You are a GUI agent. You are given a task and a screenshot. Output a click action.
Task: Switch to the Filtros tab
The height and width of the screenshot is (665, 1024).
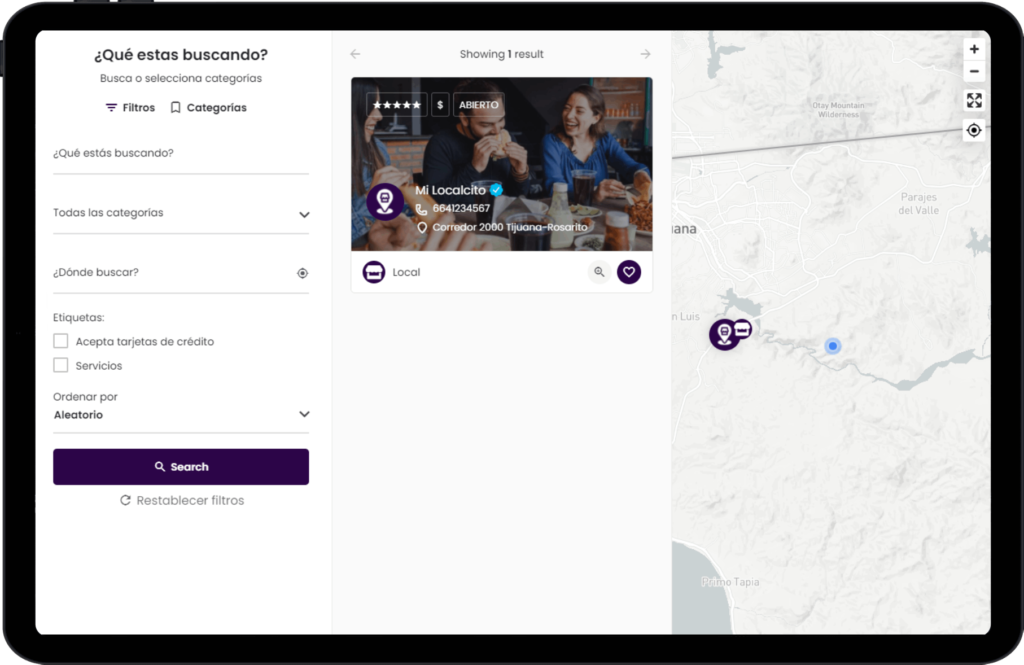[130, 108]
